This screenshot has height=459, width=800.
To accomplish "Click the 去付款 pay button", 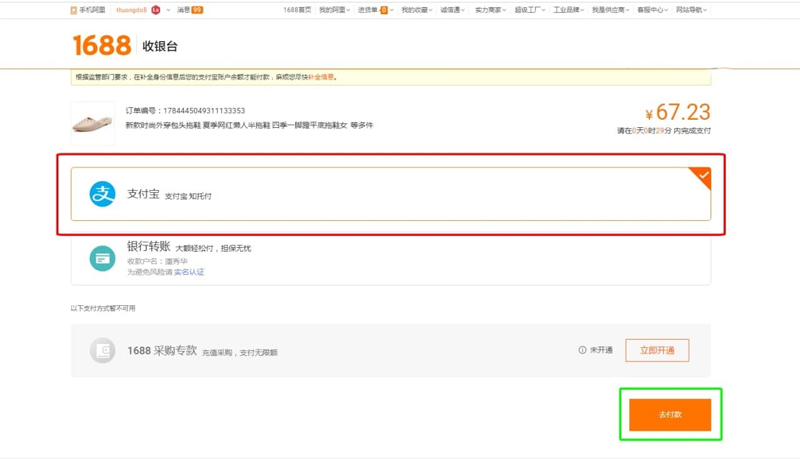I will click(670, 415).
